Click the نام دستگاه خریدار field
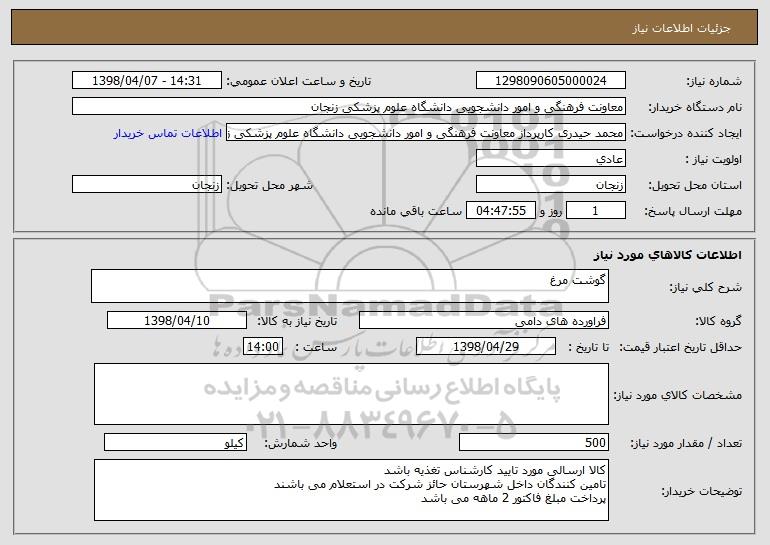 [x=349, y=107]
